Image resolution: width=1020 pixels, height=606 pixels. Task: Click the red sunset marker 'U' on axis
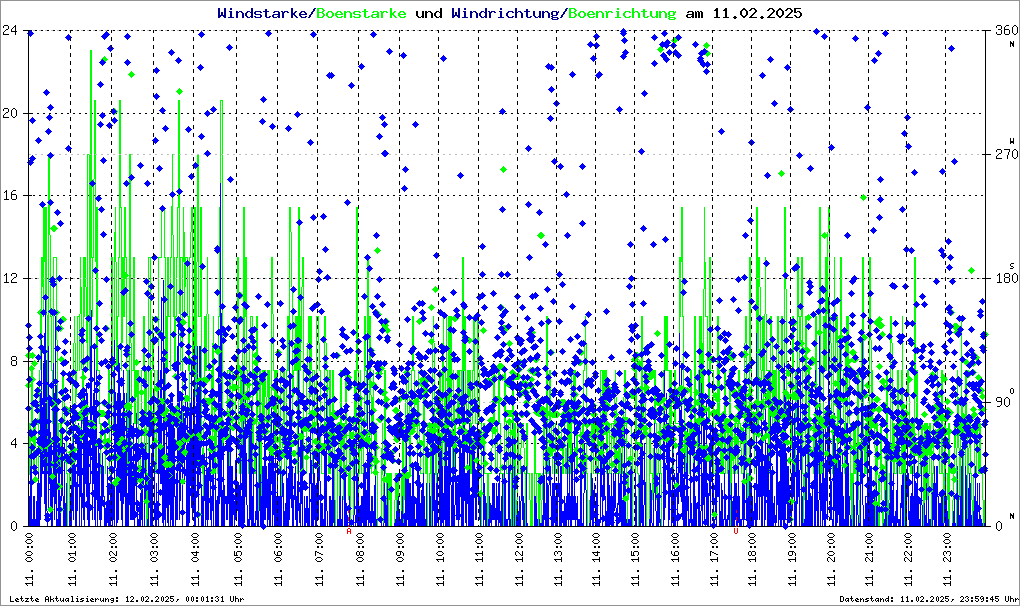pos(736,531)
